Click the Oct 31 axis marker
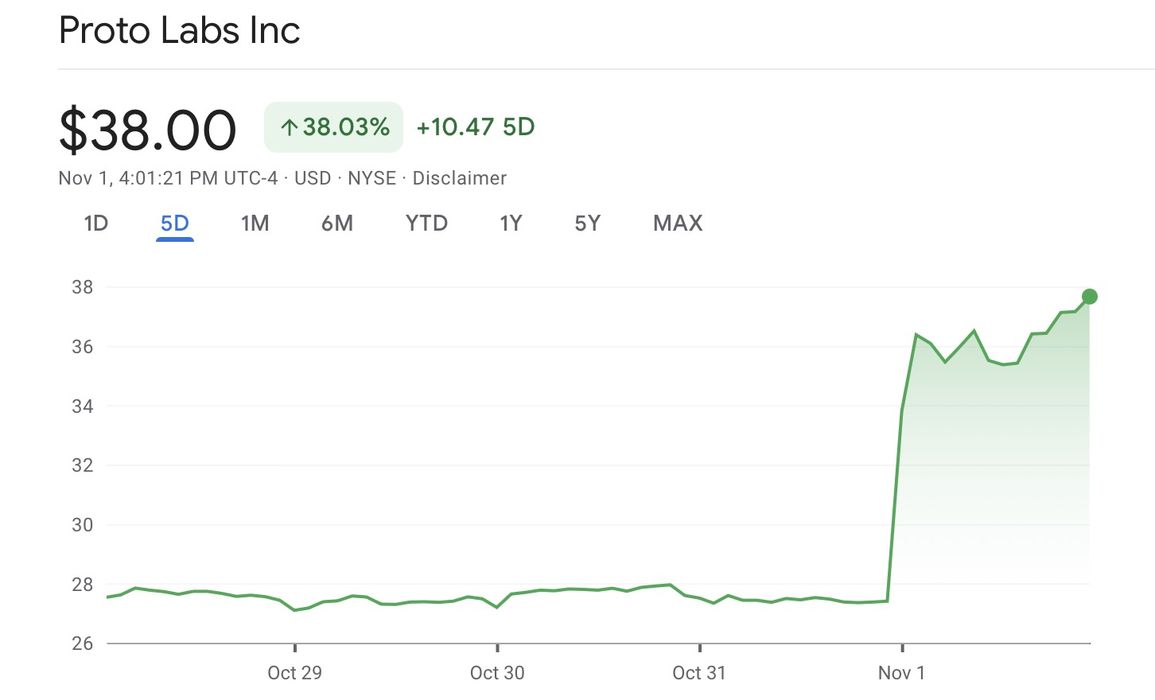Screen dimensions: 1155x700 click(x=699, y=673)
